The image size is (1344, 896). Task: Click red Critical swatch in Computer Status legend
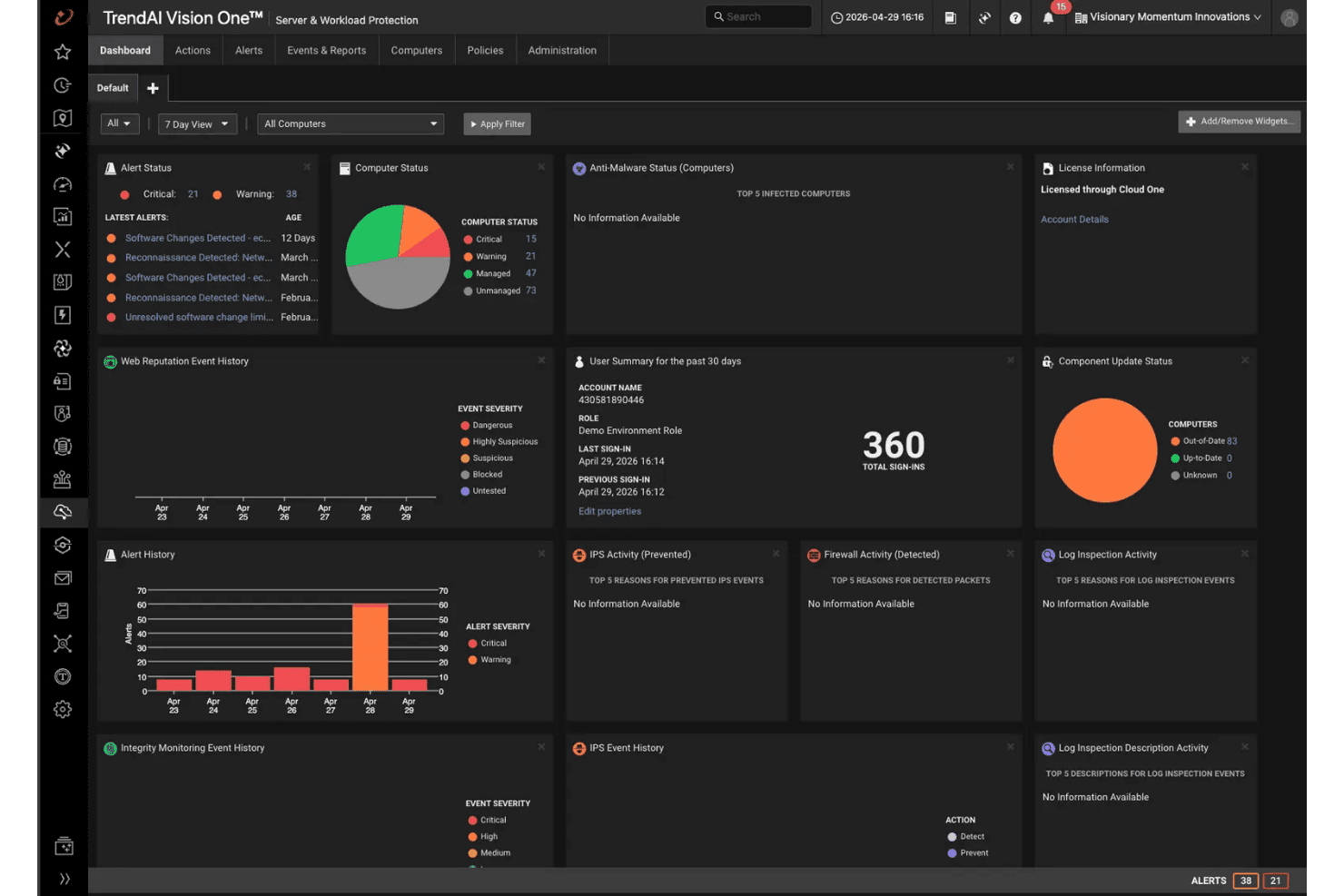pos(469,240)
